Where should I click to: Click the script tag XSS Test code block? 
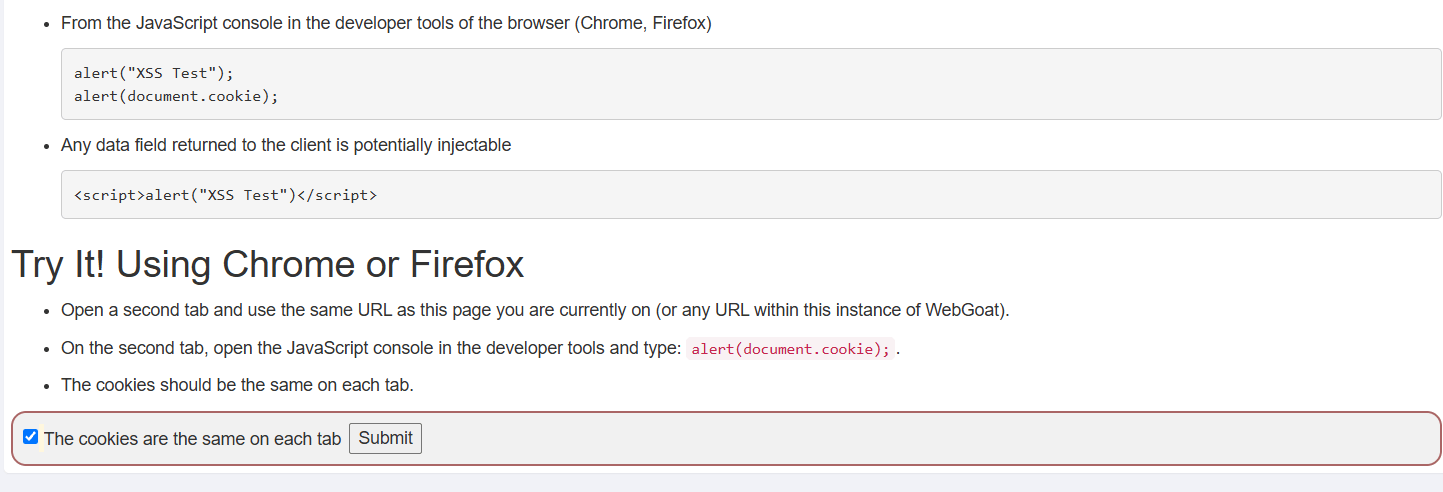[x=751, y=195]
